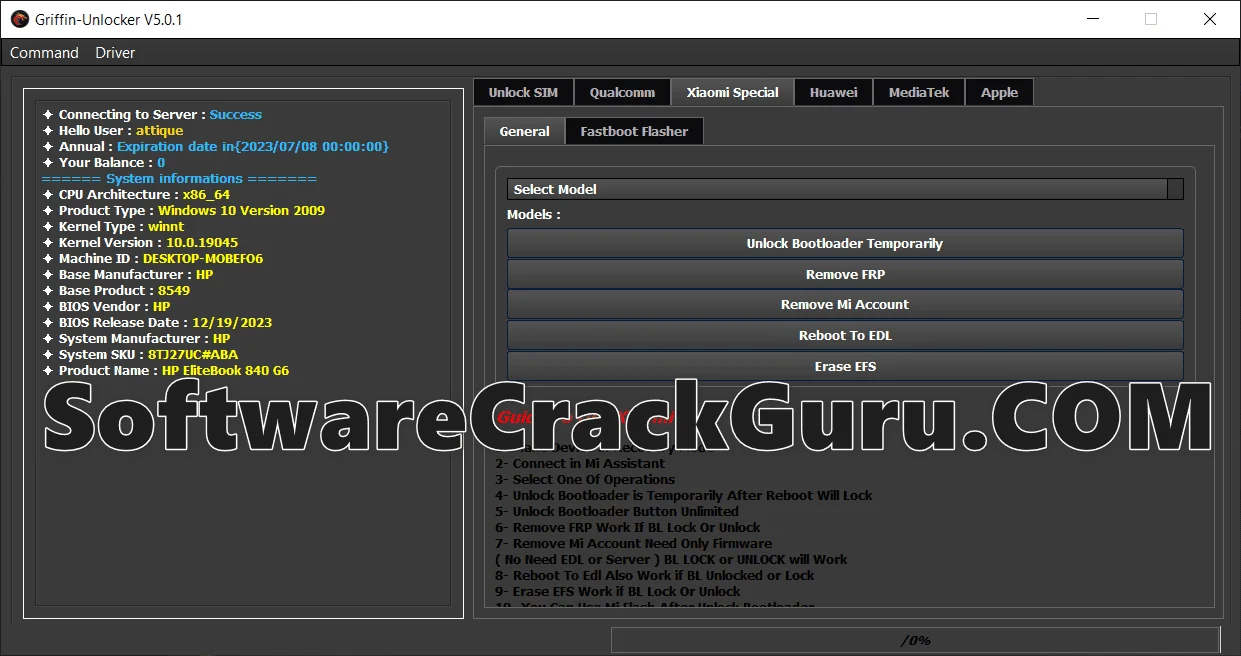Minimize the Griffin-Unlocker window
1241x656 pixels.
pyautogui.click(x=1092, y=19)
